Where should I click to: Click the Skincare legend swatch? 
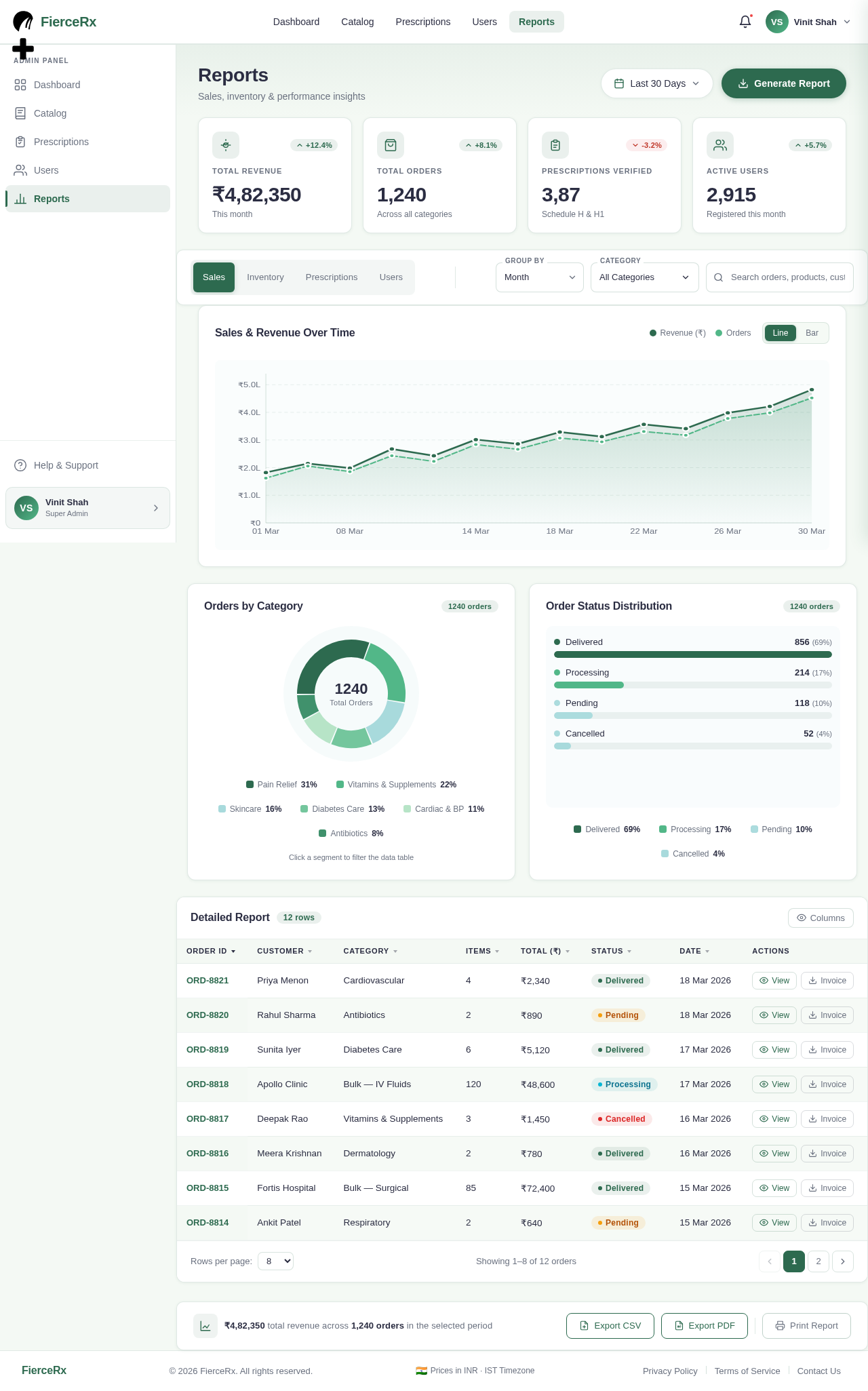click(x=222, y=809)
